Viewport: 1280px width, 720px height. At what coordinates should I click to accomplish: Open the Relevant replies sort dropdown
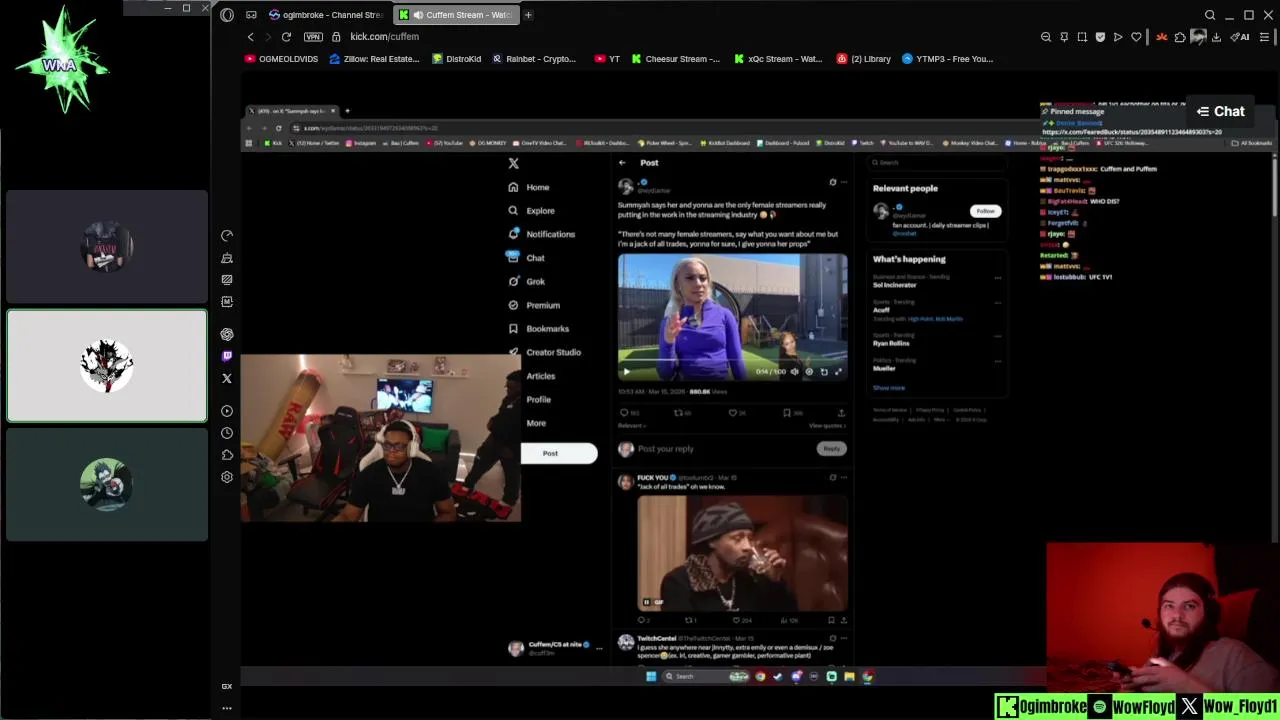click(x=631, y=425)
